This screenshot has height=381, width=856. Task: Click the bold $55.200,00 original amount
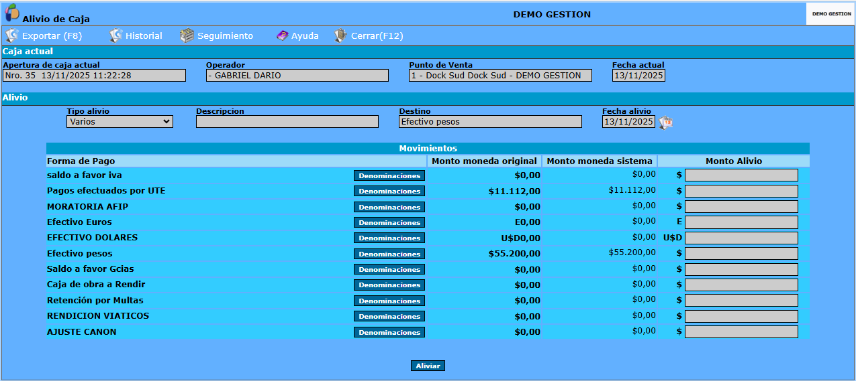(514, 254)
